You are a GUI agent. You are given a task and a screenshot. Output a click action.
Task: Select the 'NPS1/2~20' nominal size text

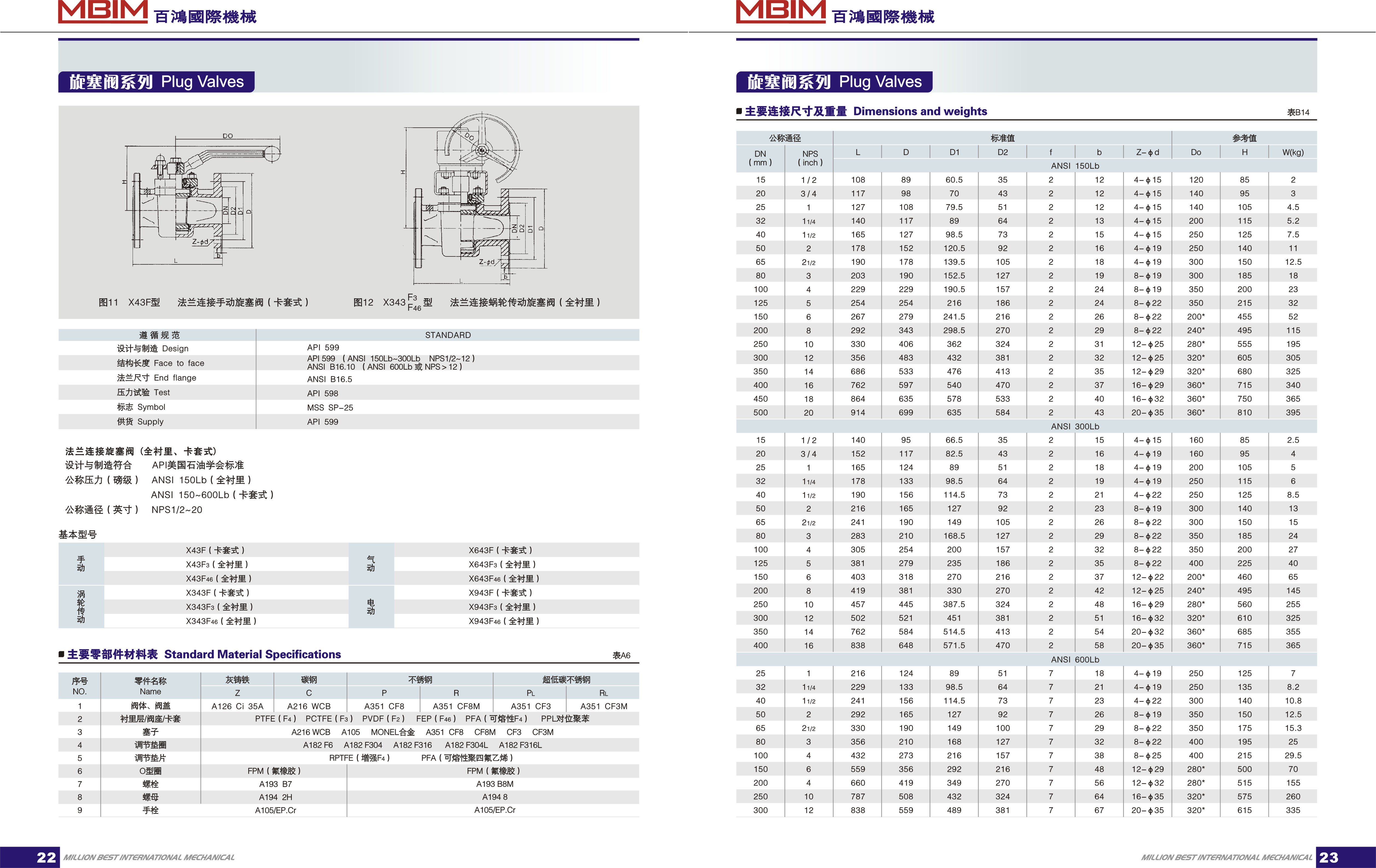pos(177,510)
